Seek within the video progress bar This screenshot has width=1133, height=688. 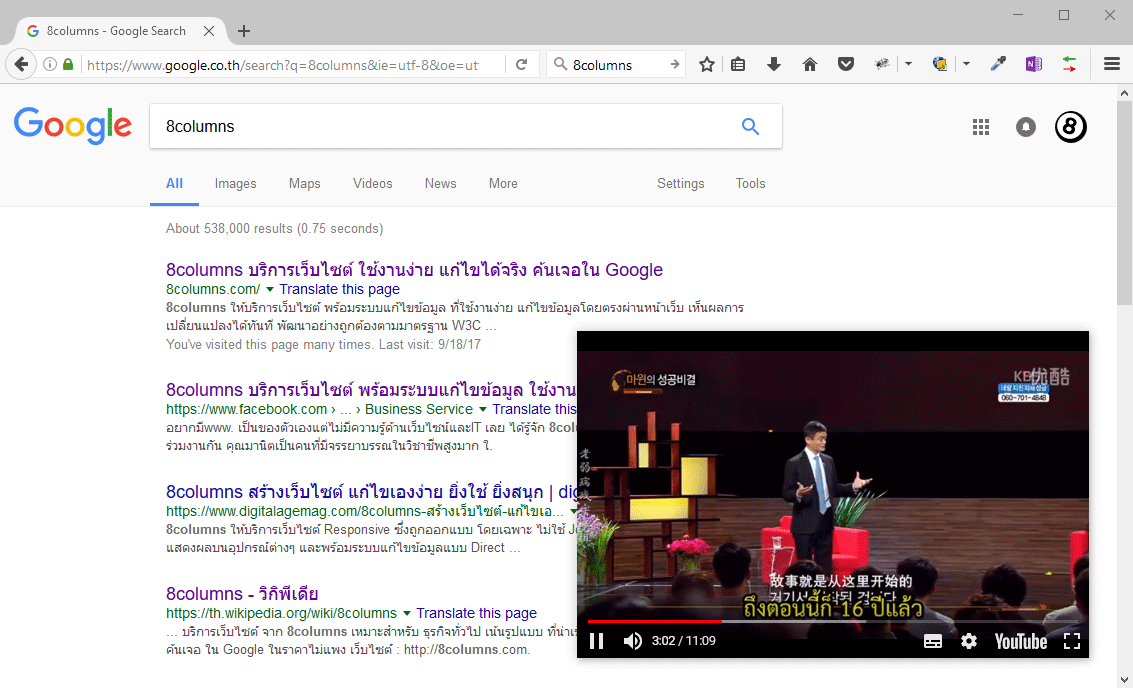tap(832, 621)
